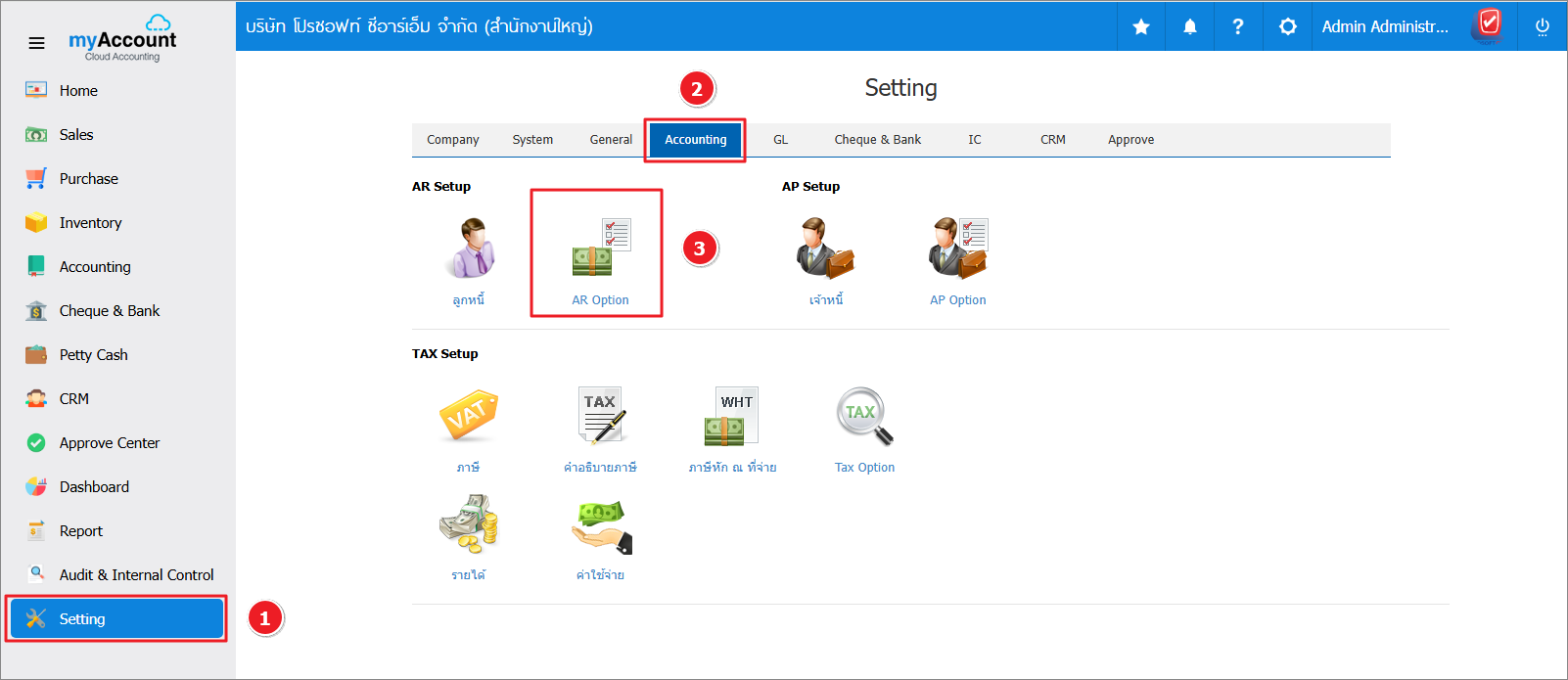
Task: Open the Admin Administrator user menu
Action: (1384, 26)
